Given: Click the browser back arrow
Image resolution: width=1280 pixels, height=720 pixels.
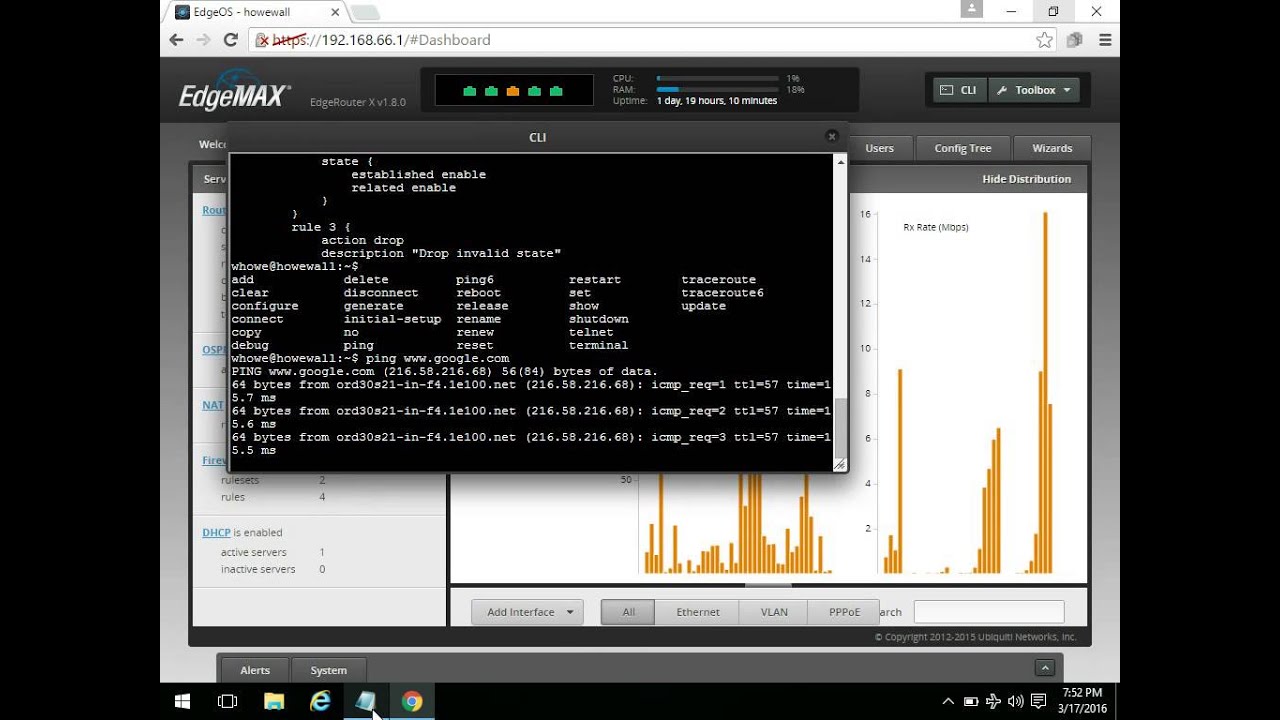Looking at the screenshot, I should [177, 40].
